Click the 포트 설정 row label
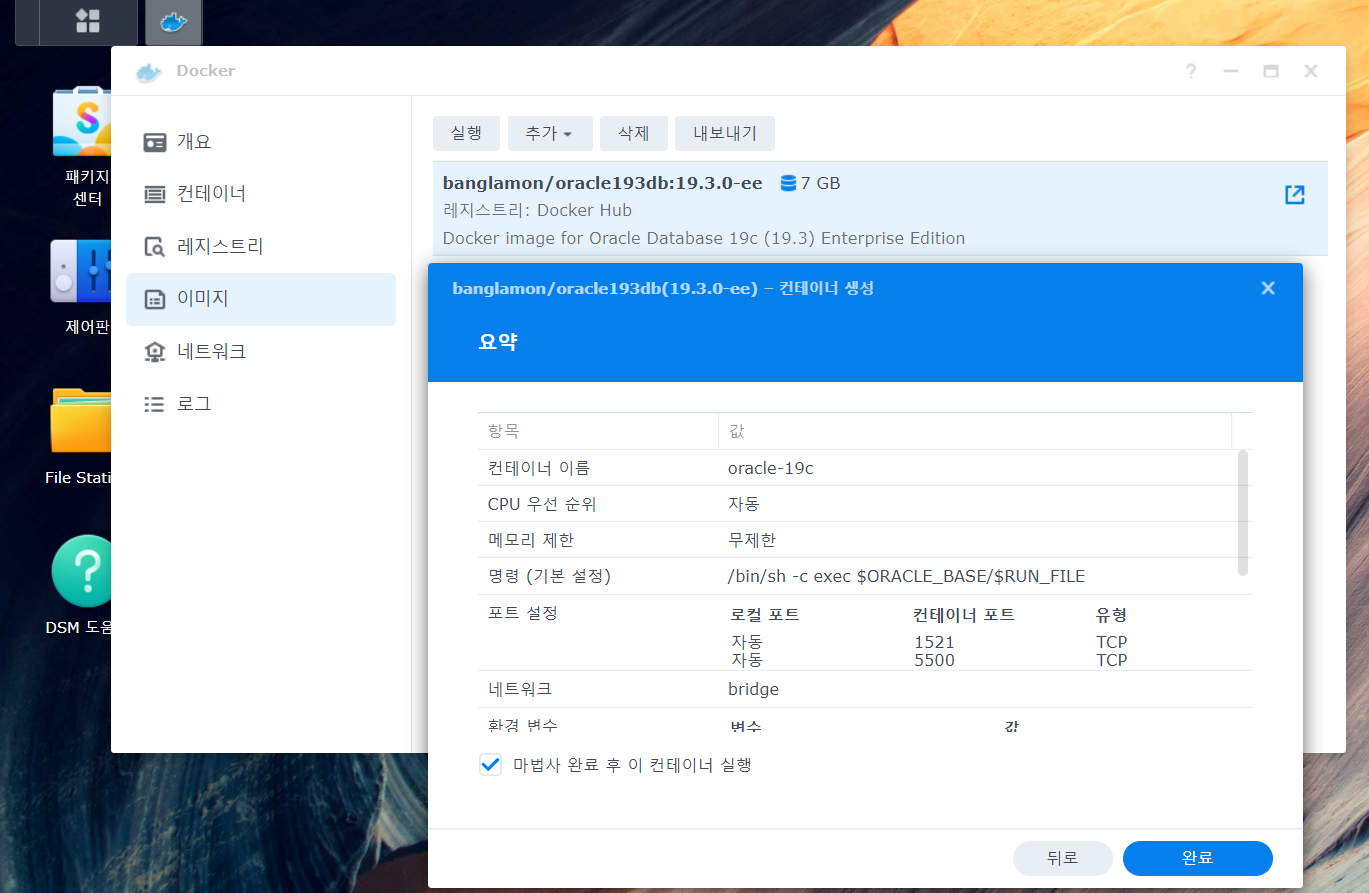Viewport: 1369px width, 893px height. point(523,612)
